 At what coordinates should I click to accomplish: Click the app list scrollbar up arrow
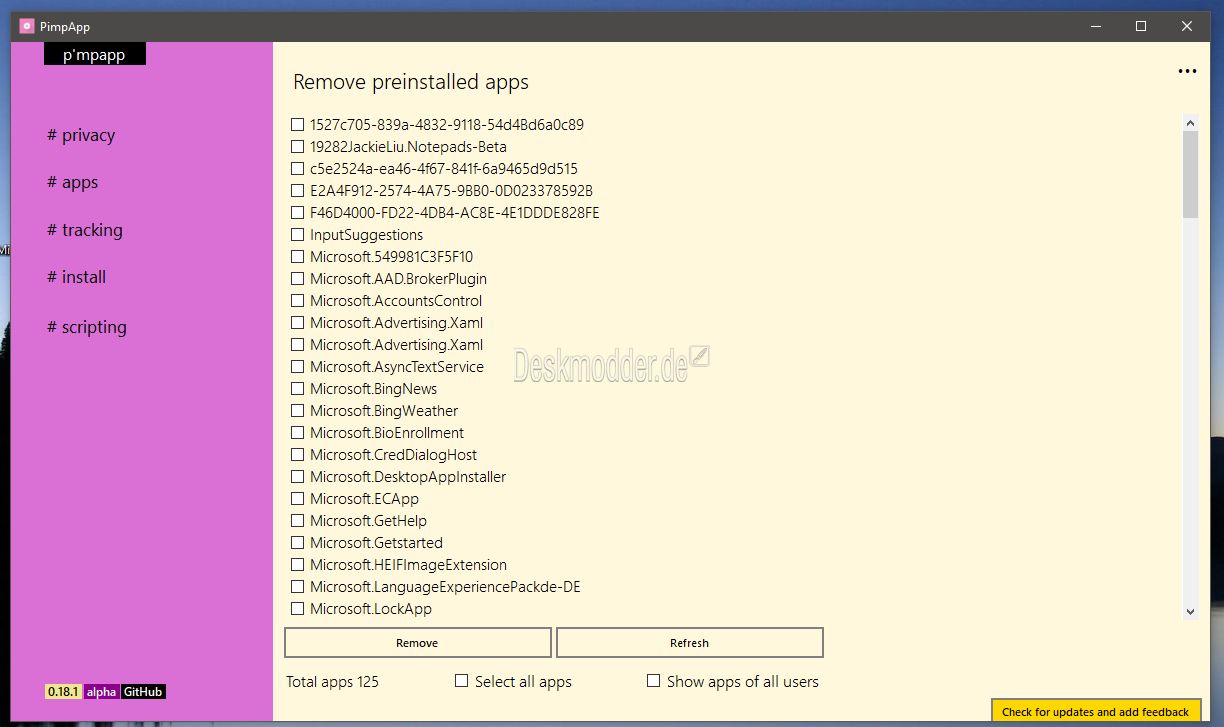(1190, 123)
